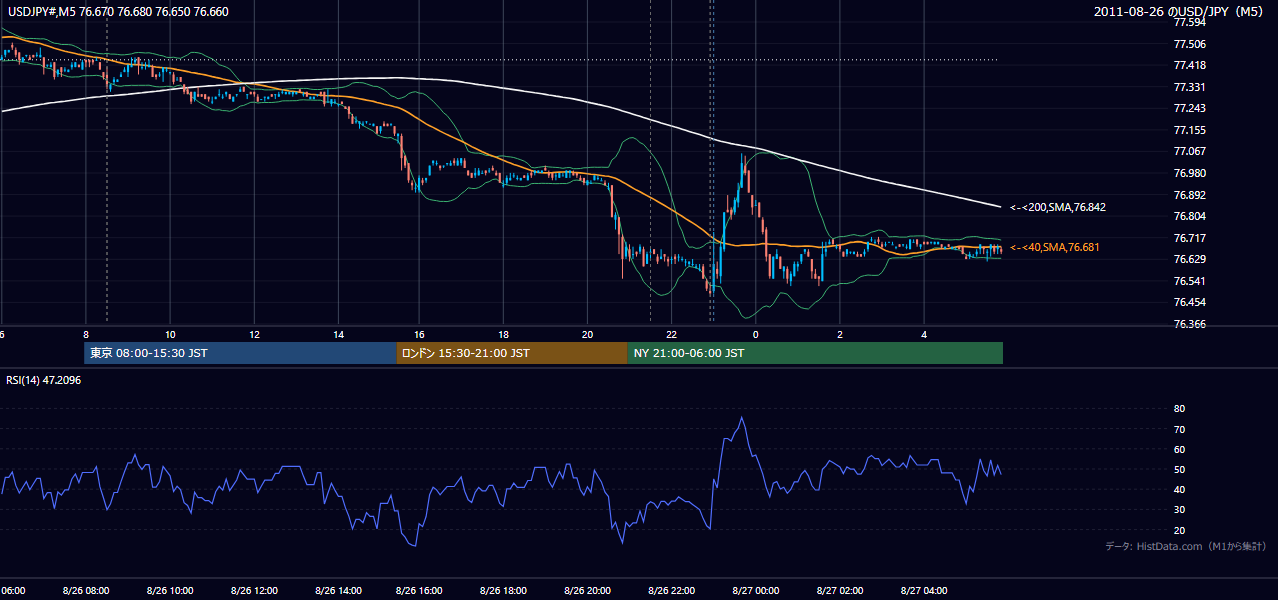Image resolution: width=1278 pixels, height=600 pixels.
Task: Select the 200 SMA label showing 76.842
Action: [1057, 207]
